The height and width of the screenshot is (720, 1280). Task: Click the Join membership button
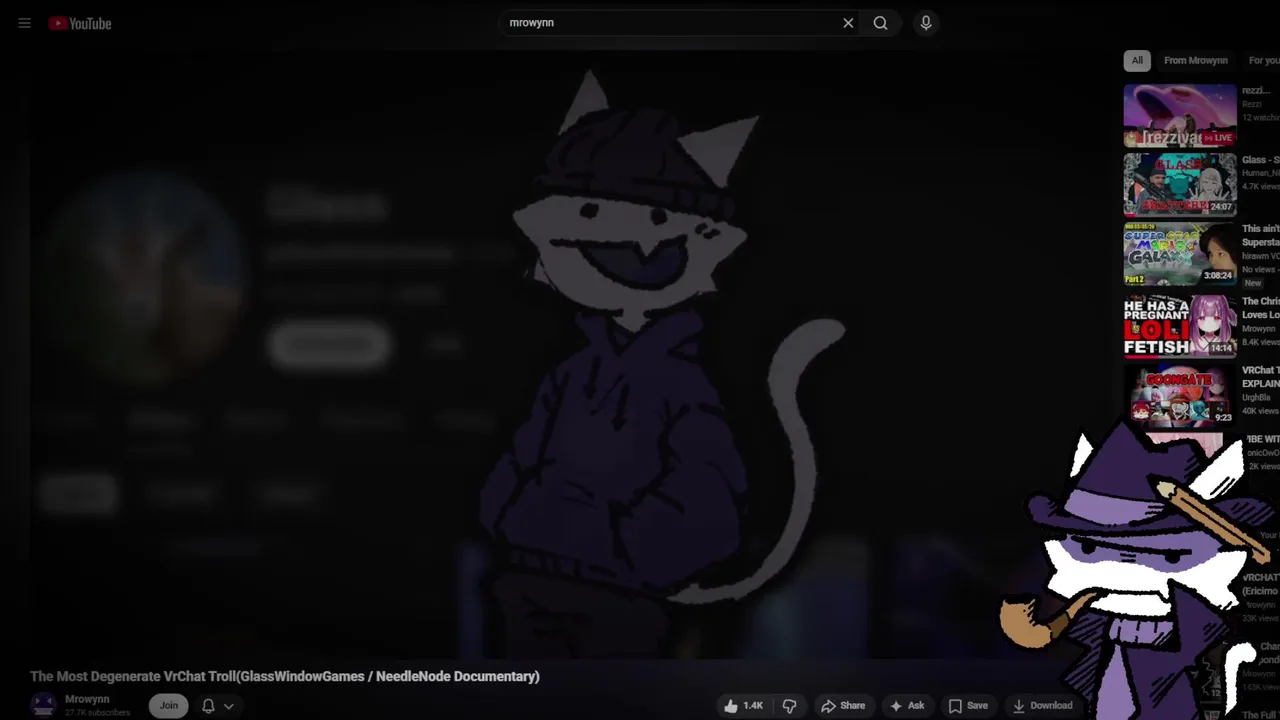point(169,706)
